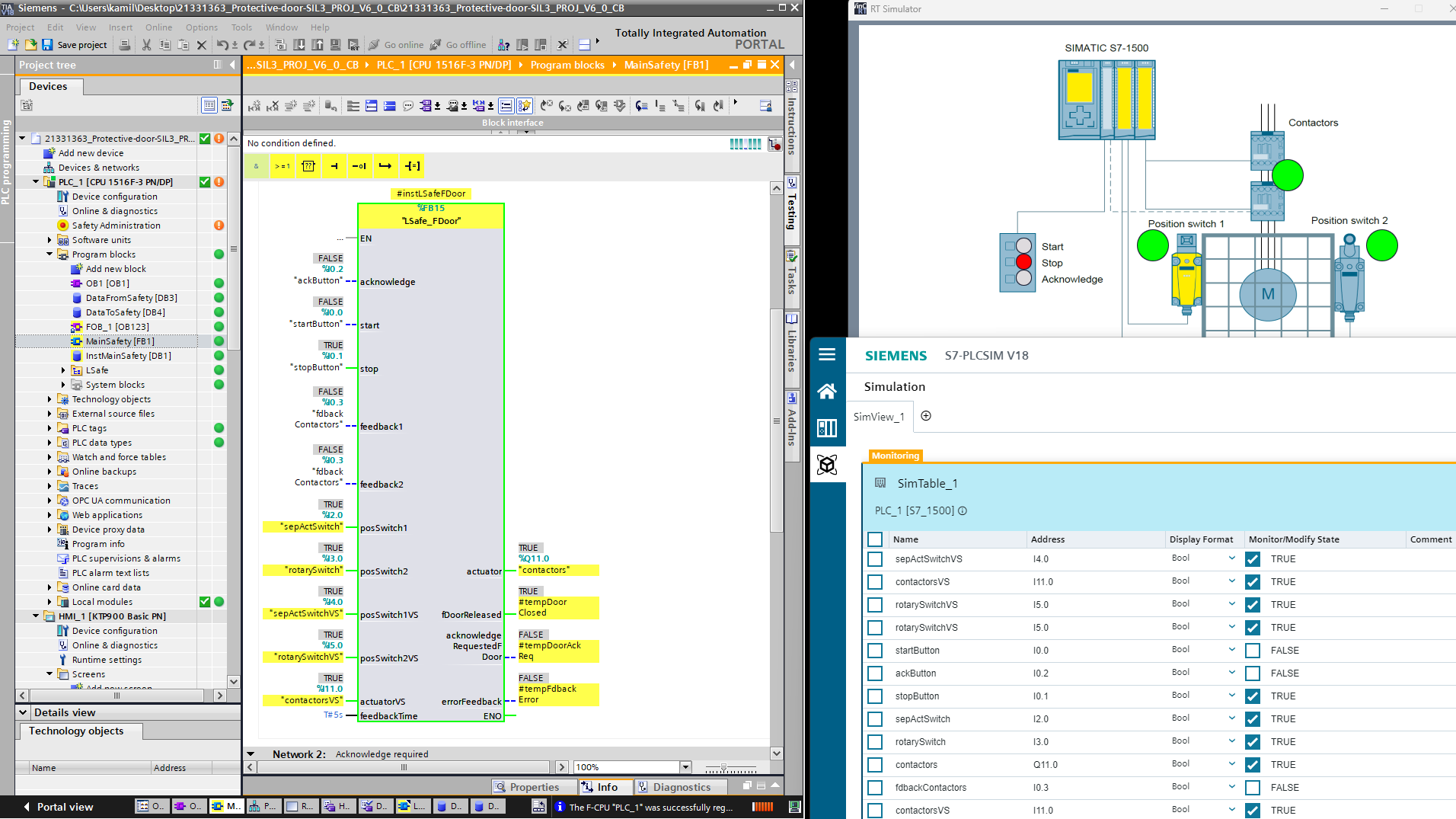Open the 100% zoom level dropdown
This screenshot has width=1456, height=819.
coord(685,767)
